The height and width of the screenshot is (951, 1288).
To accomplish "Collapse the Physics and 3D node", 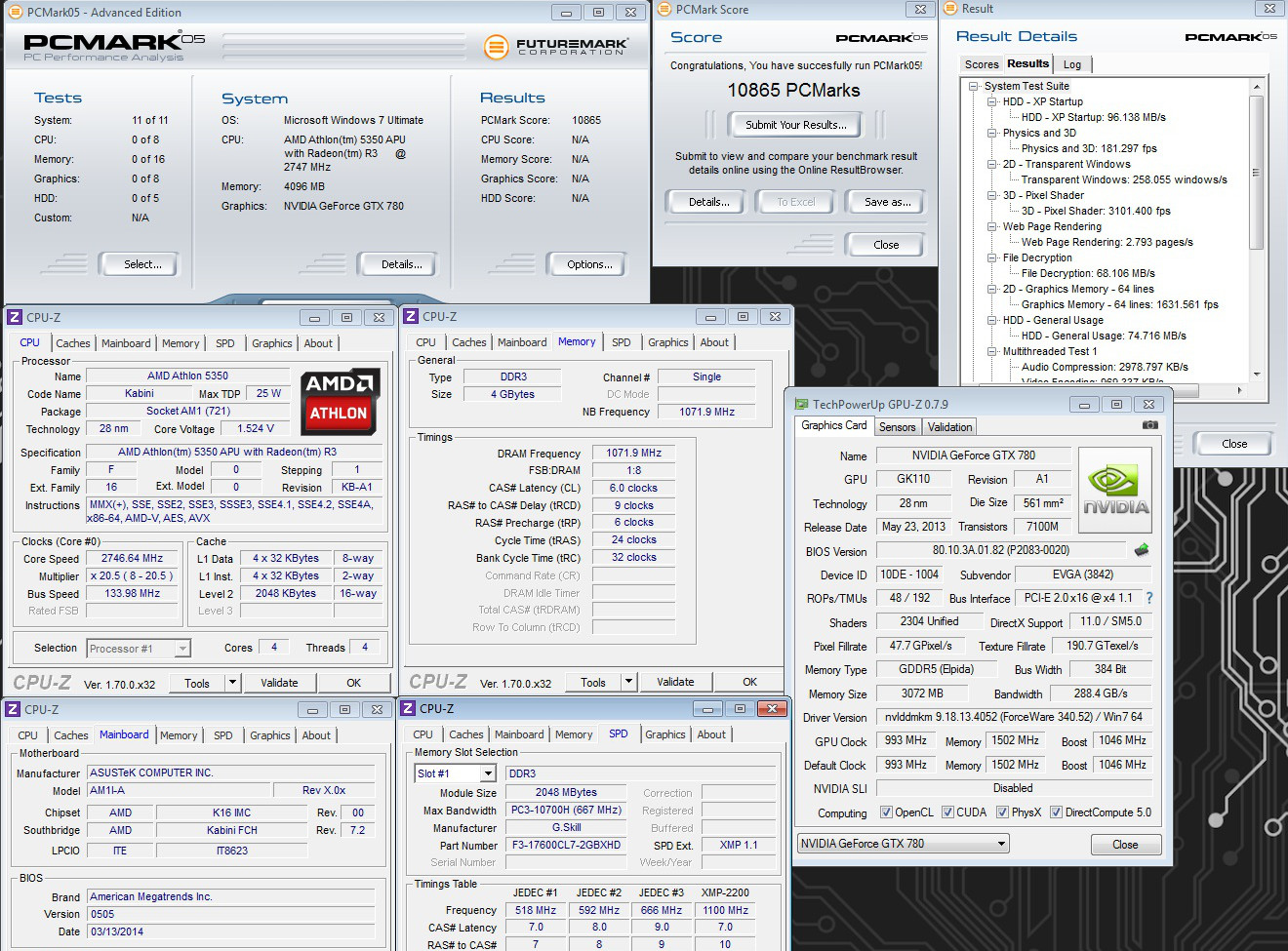I will click(991, 133).
